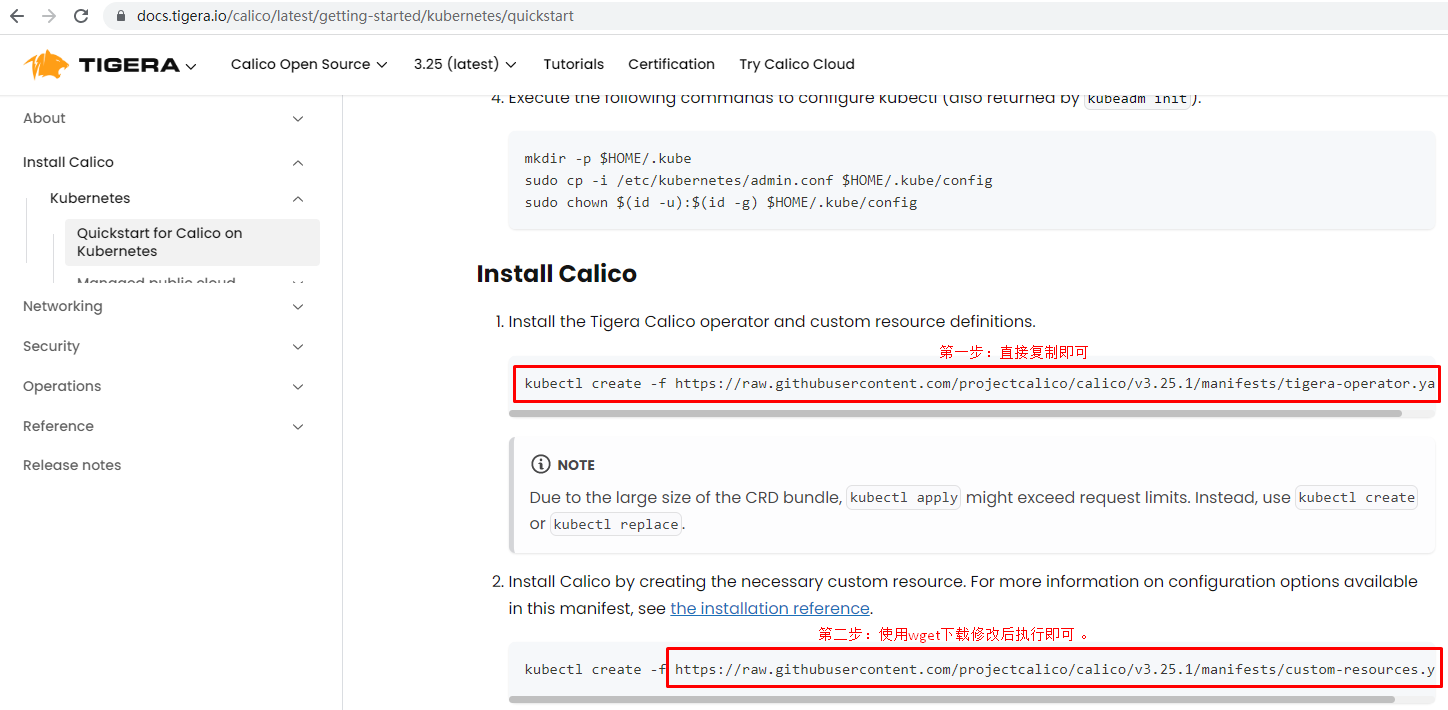The height and width of the screenshot is (710, 1448).
Task: Reload the page with refresh icon
Action: (x=82, y=16)
